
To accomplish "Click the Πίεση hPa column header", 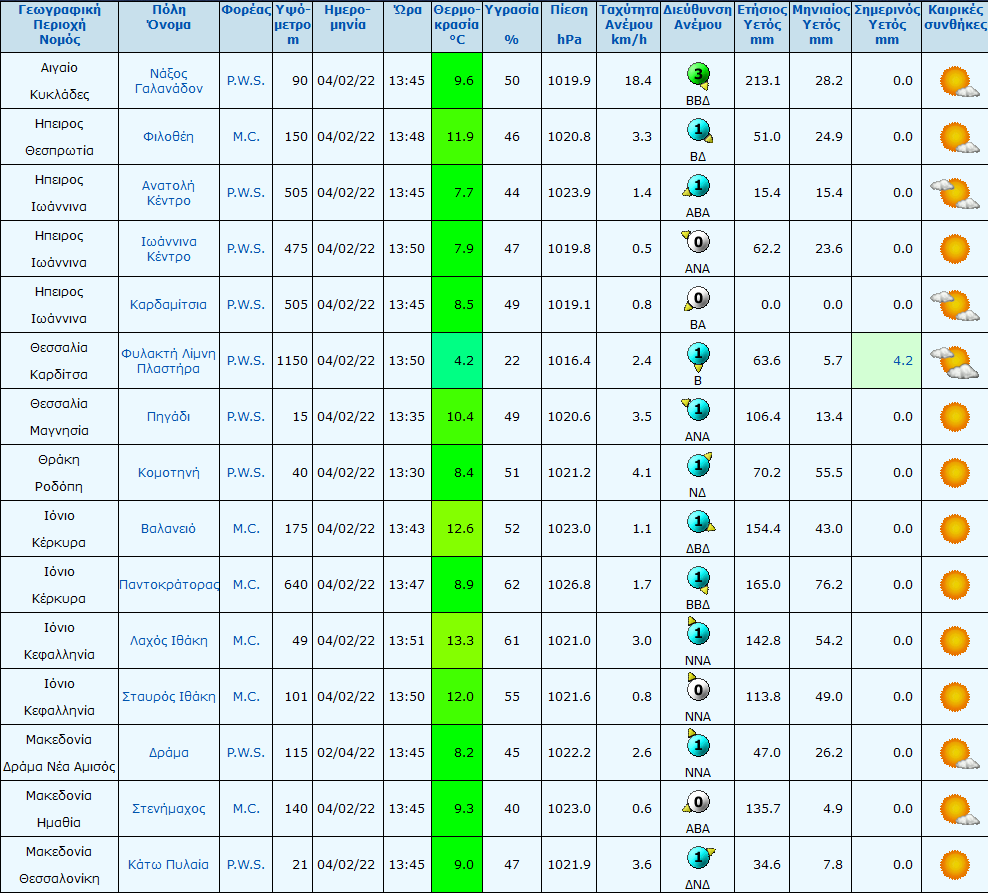I will click(569, 25).
